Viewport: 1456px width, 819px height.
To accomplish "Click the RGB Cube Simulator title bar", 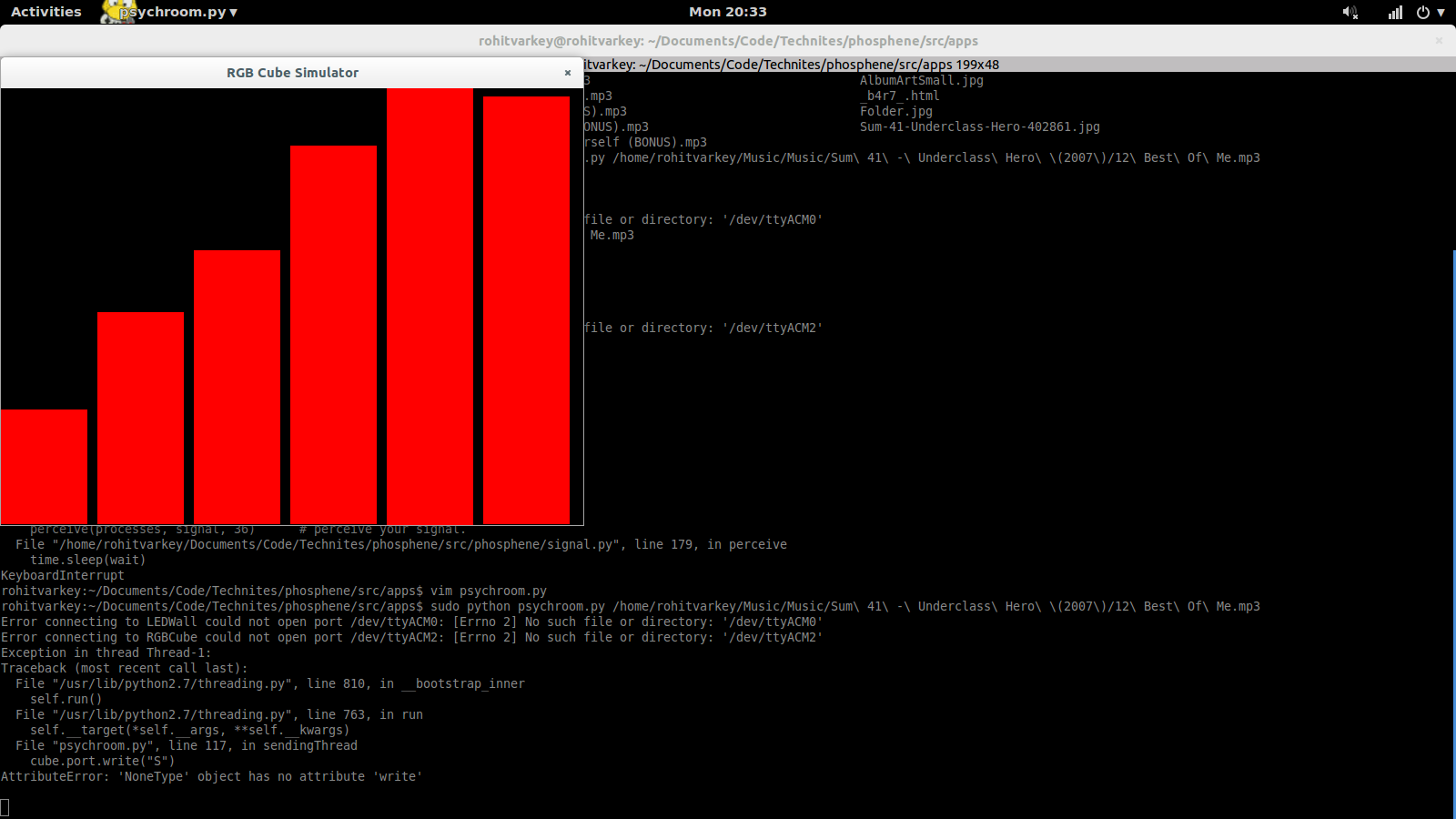I will click(x=292, y=73).
